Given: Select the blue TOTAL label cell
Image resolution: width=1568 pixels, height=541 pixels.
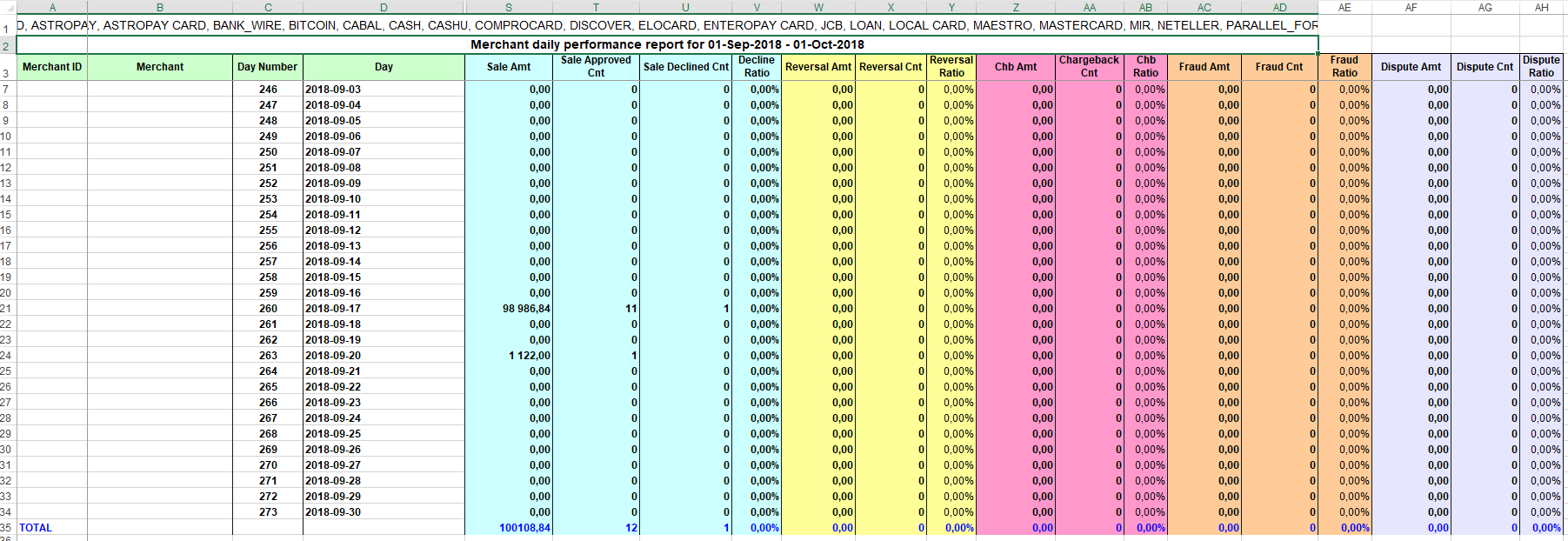Looking at the screenshot, I should (36, 528).
